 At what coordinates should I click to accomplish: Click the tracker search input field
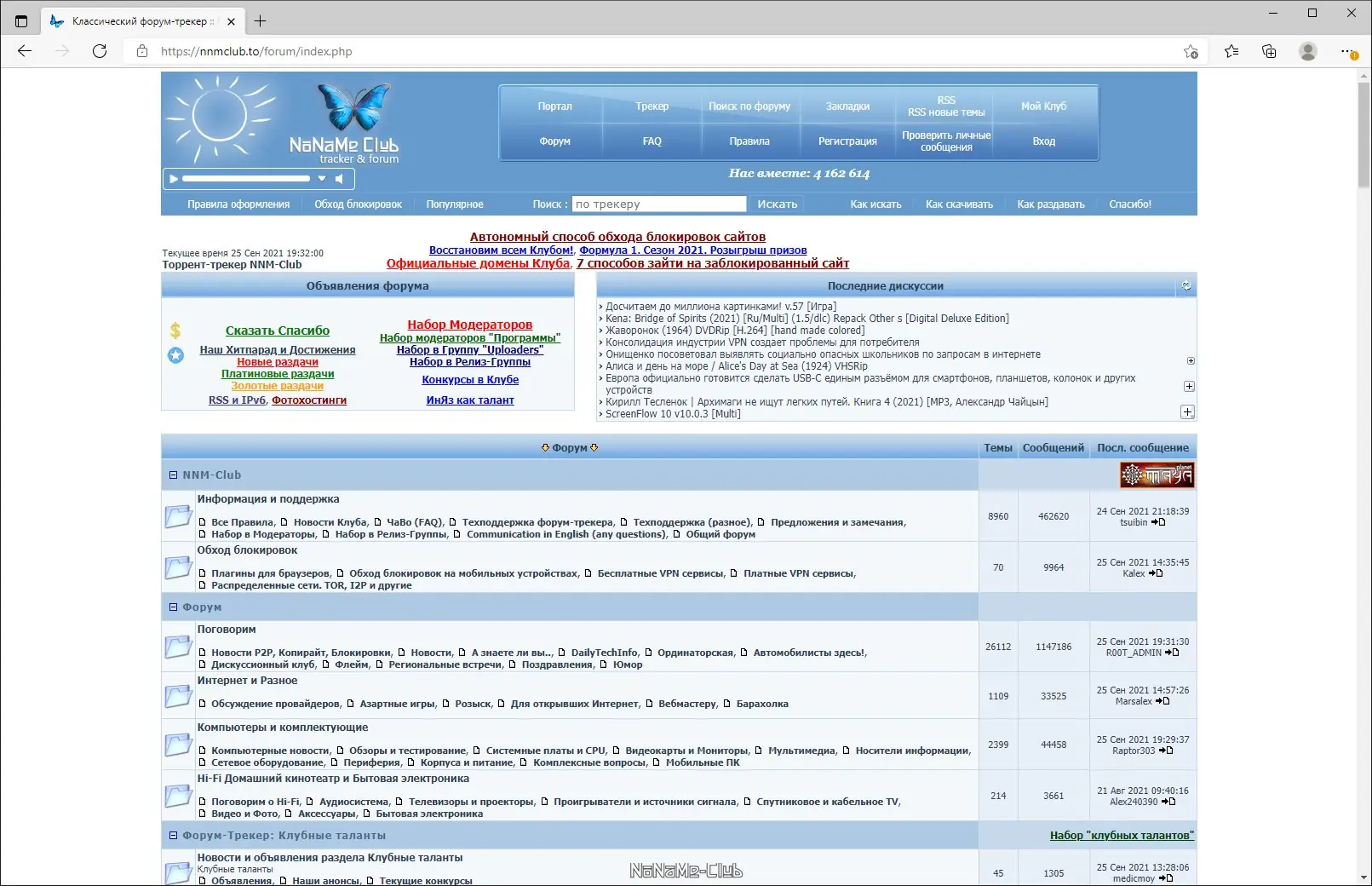click(x=658, y=204)
